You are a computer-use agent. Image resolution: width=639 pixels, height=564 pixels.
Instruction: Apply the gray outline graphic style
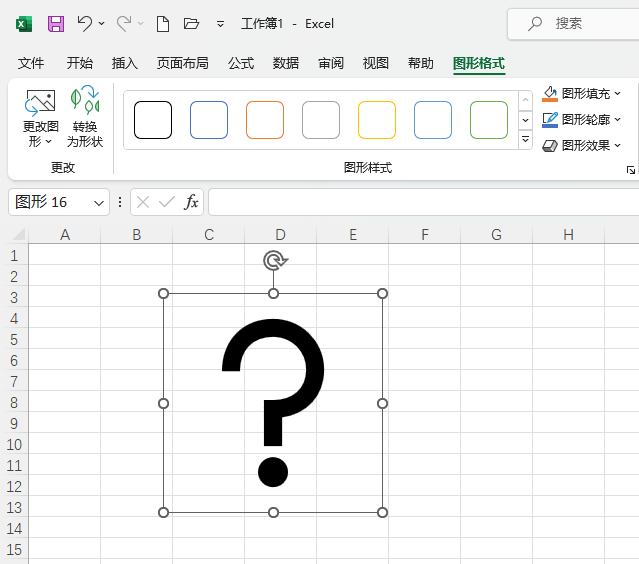321,120
